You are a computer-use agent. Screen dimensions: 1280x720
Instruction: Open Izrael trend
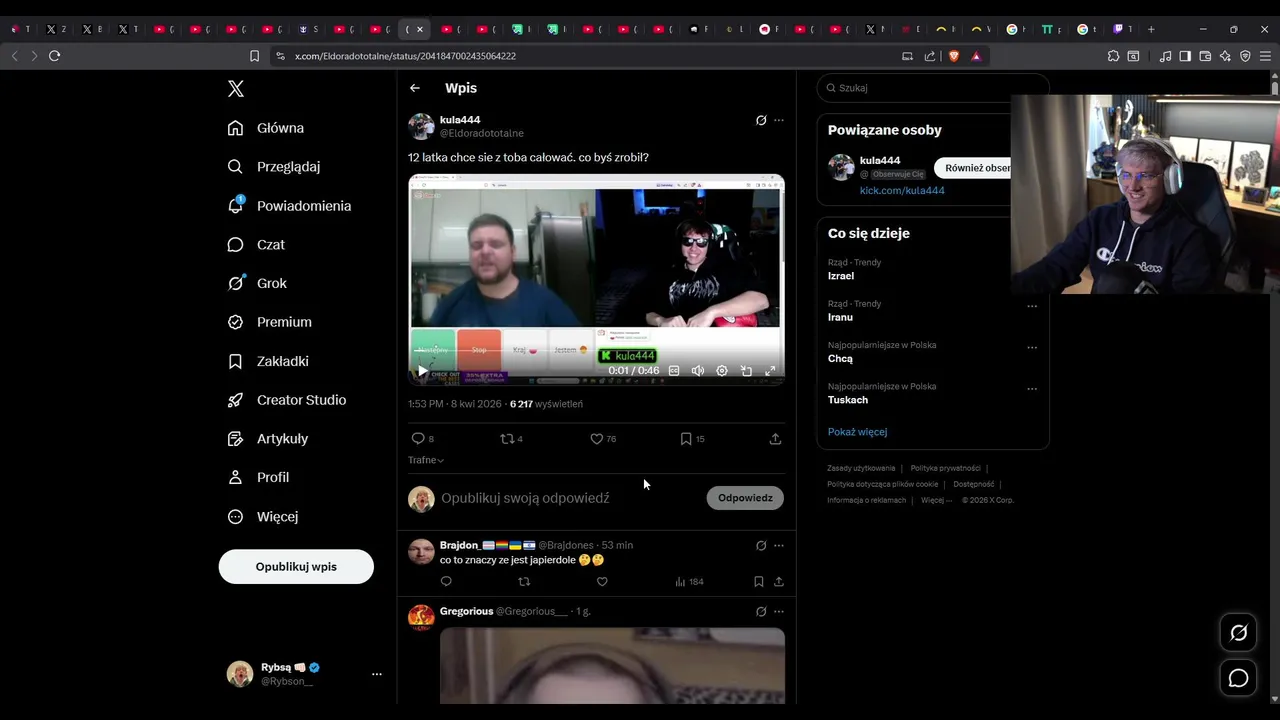pos(841,276)
